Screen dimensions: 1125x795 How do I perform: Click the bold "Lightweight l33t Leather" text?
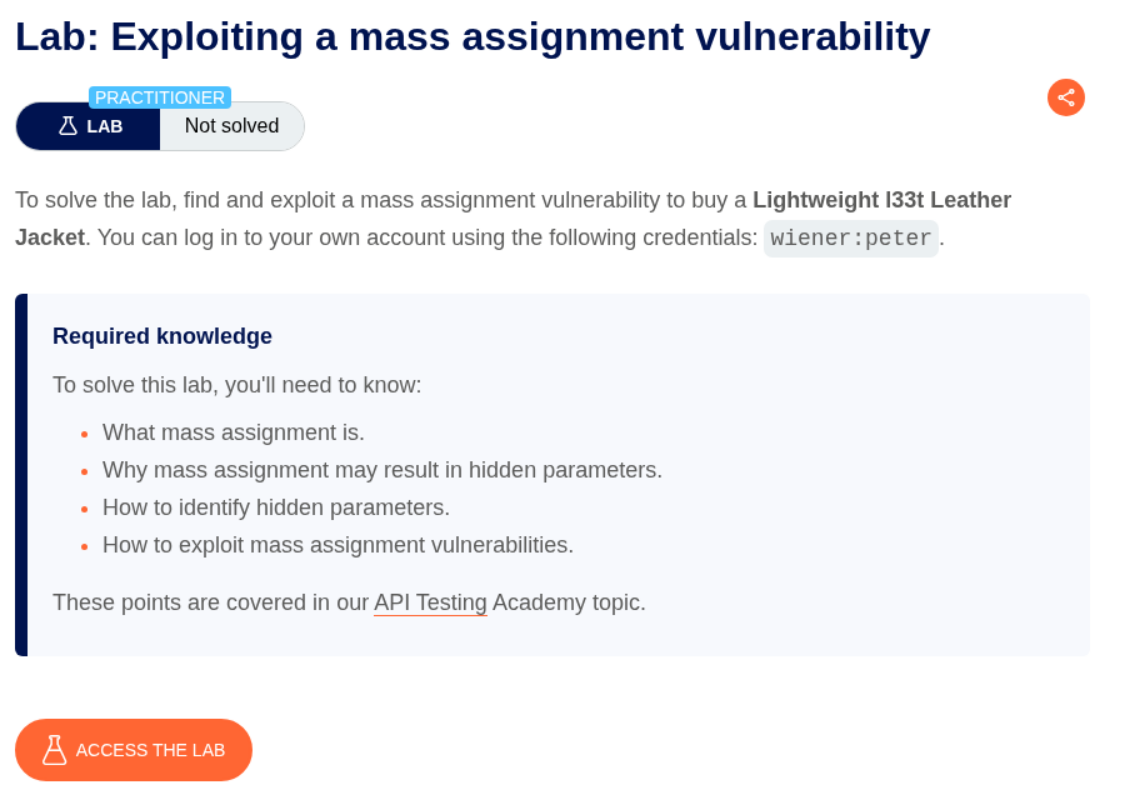881,200
